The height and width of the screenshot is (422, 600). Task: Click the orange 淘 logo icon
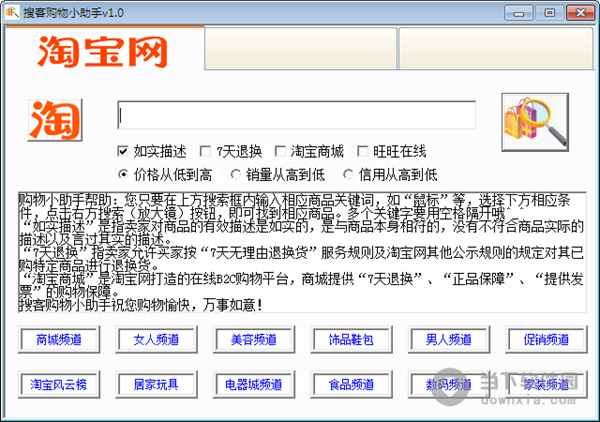tap(55, 120)
